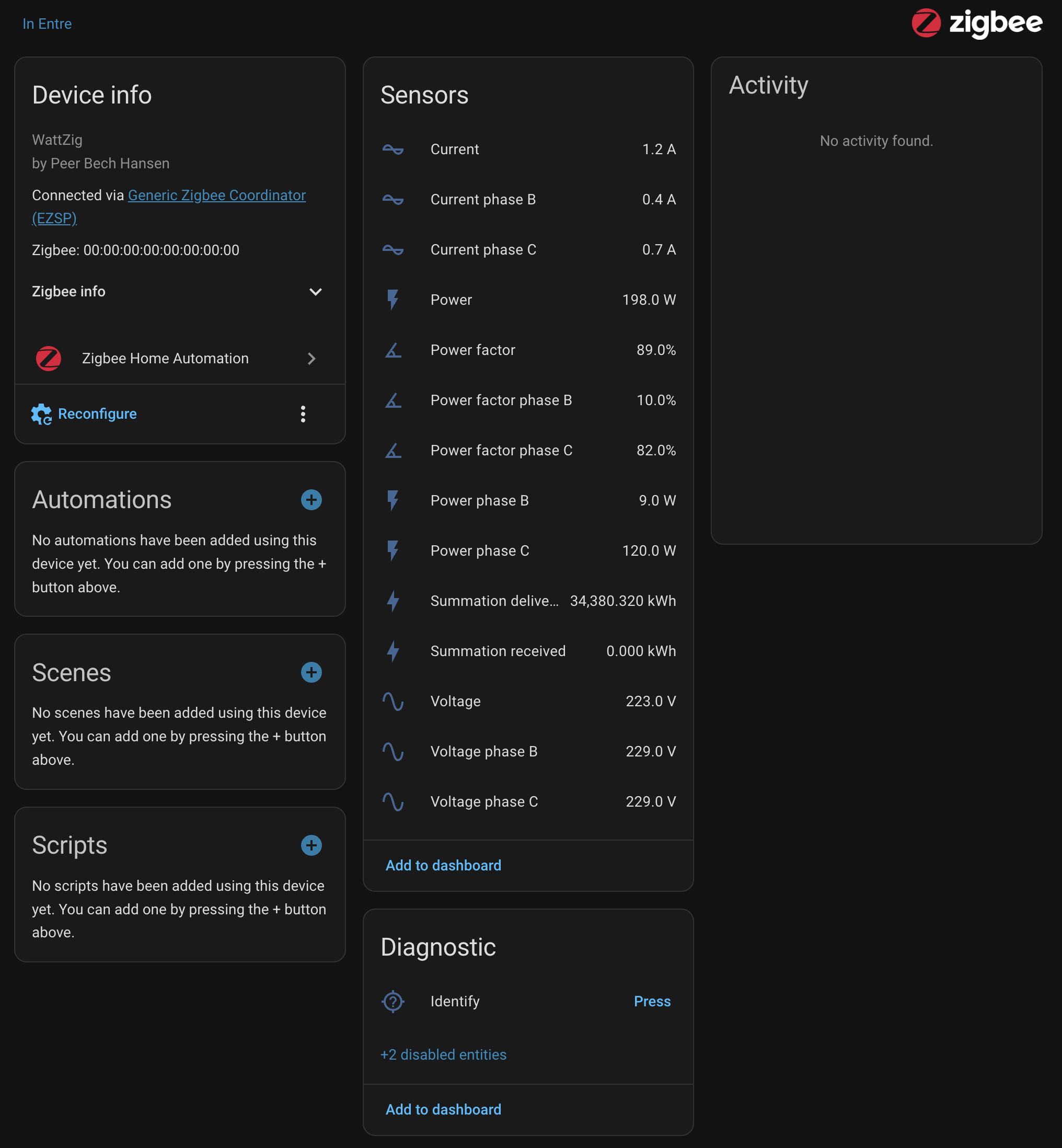This screenshot has height=1148, width=1062.
Task: Click the Current sensor waveform icon
Action: pos(393,150)
